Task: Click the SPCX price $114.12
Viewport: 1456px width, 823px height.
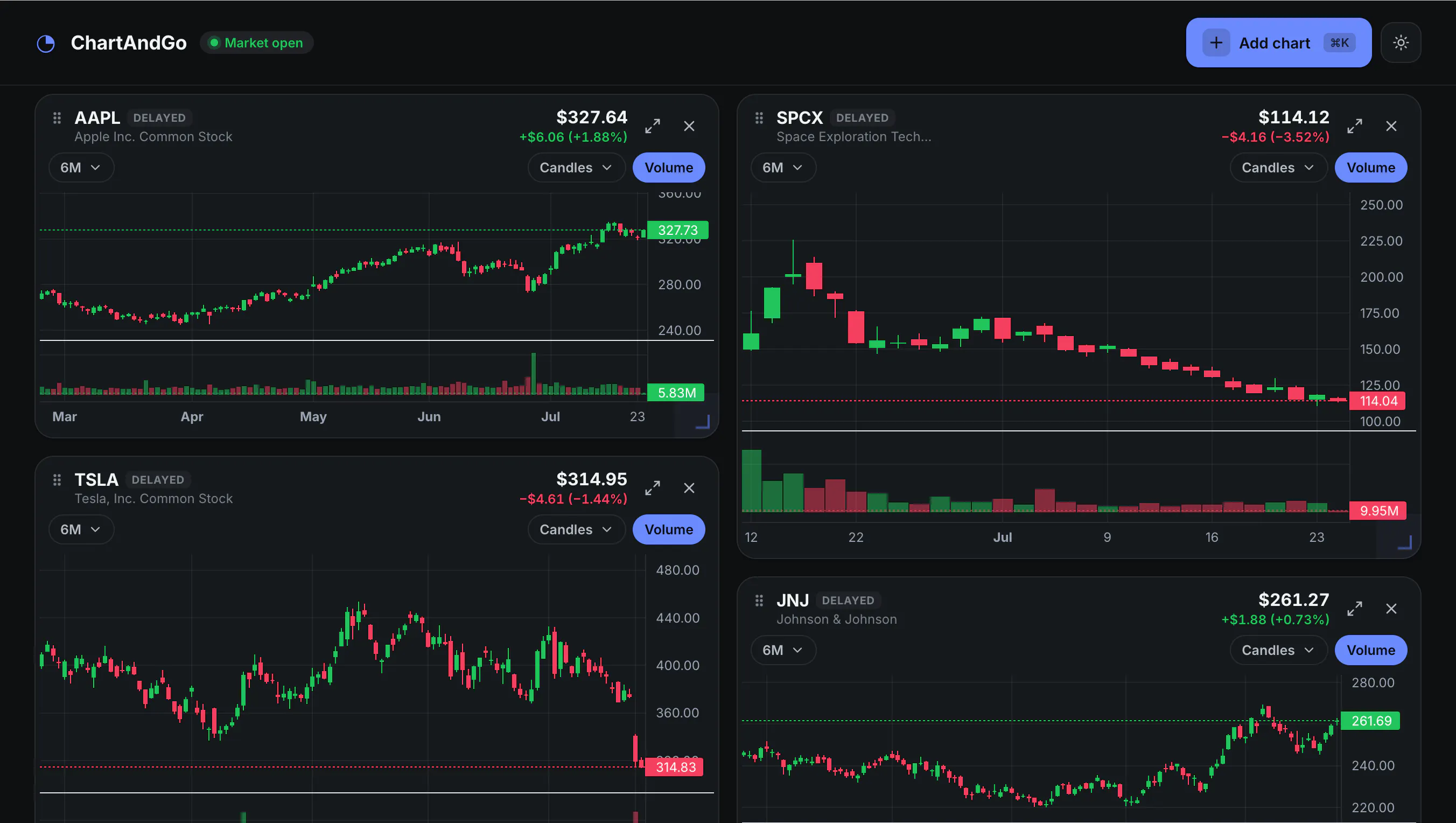Action: click(x=1294, y=117)
